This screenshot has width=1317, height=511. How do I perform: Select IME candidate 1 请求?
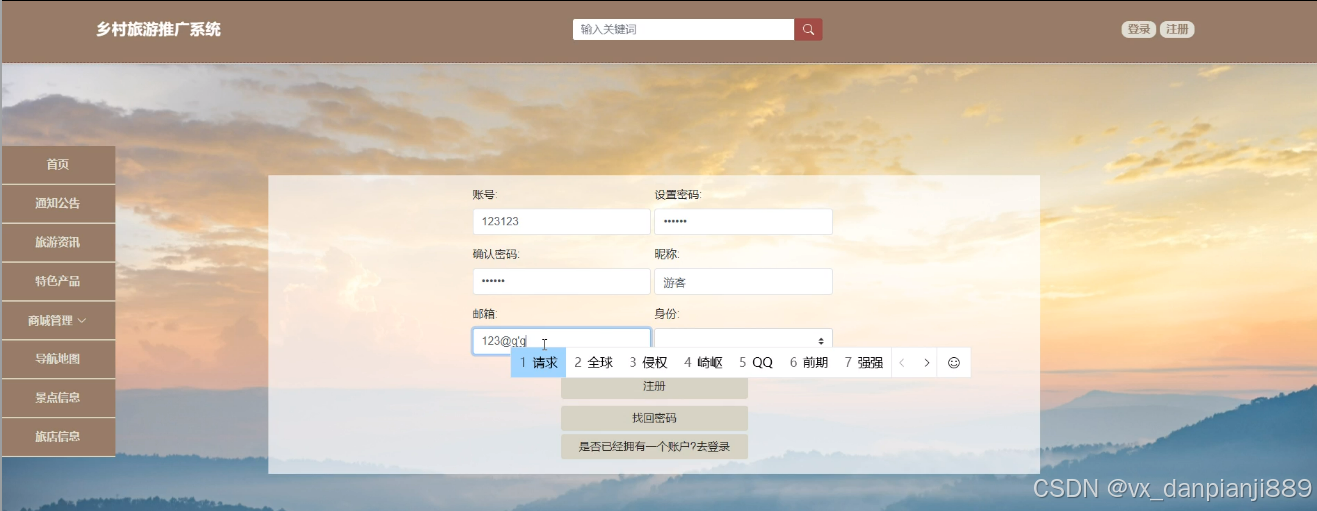click(538, 363)
